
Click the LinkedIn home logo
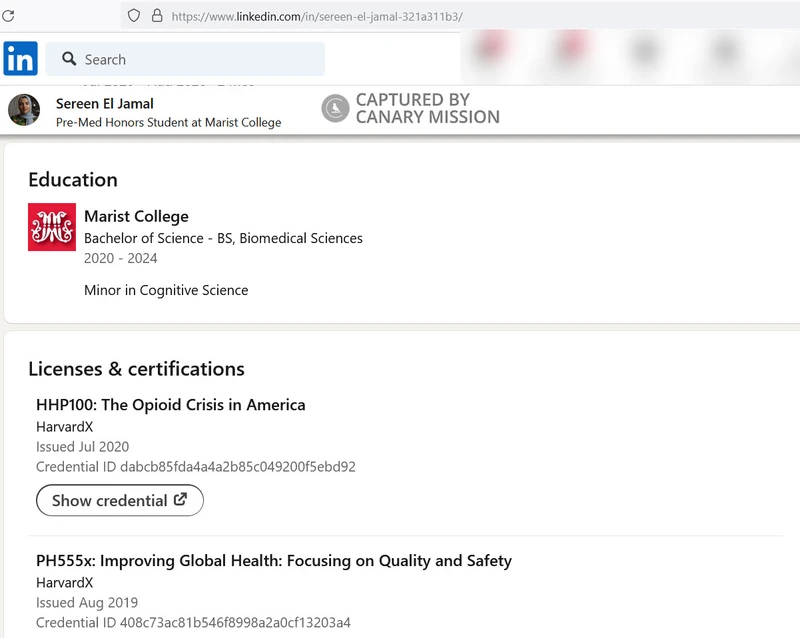pyautogui.click(x=20, y=59)
